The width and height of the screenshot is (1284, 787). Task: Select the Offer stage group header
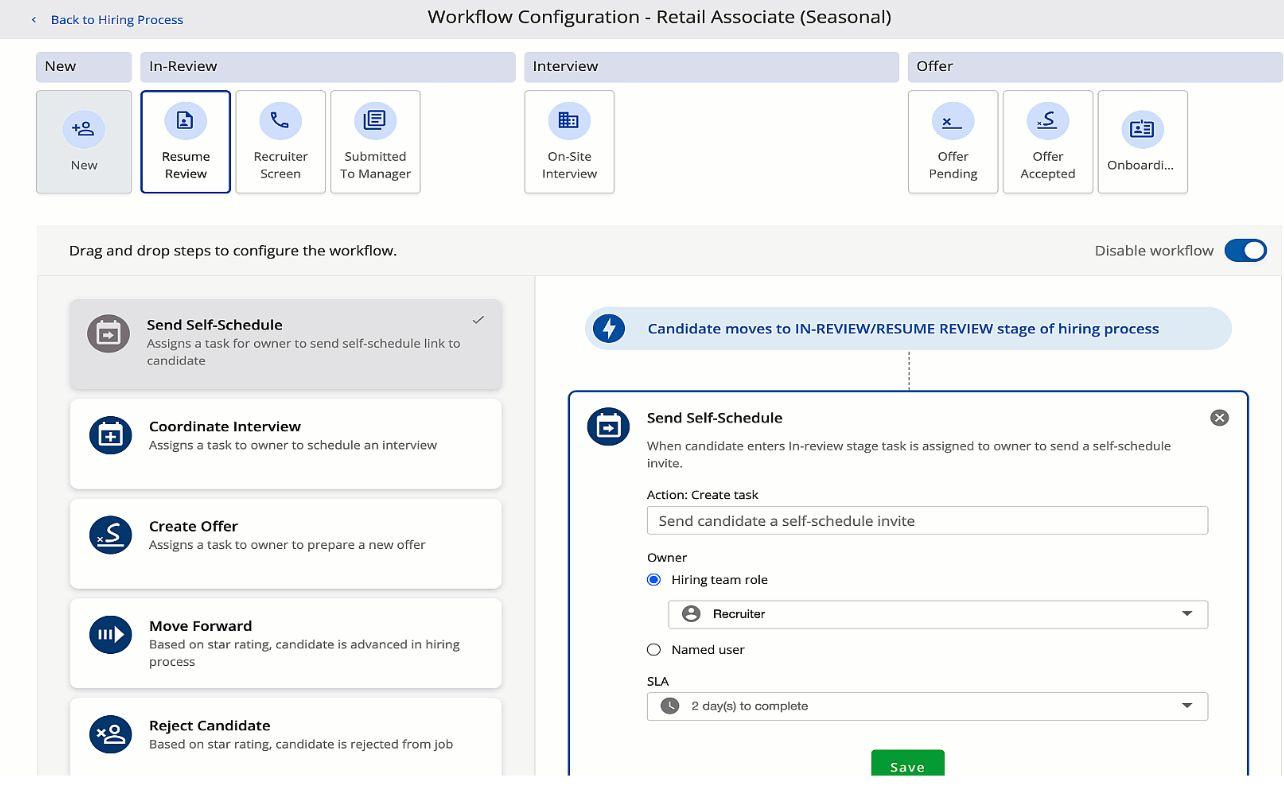pos(1094,67)
